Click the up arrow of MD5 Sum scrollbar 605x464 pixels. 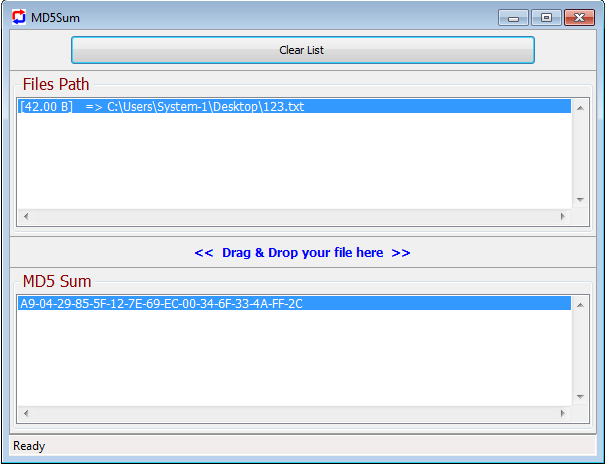tap(580, 305)
